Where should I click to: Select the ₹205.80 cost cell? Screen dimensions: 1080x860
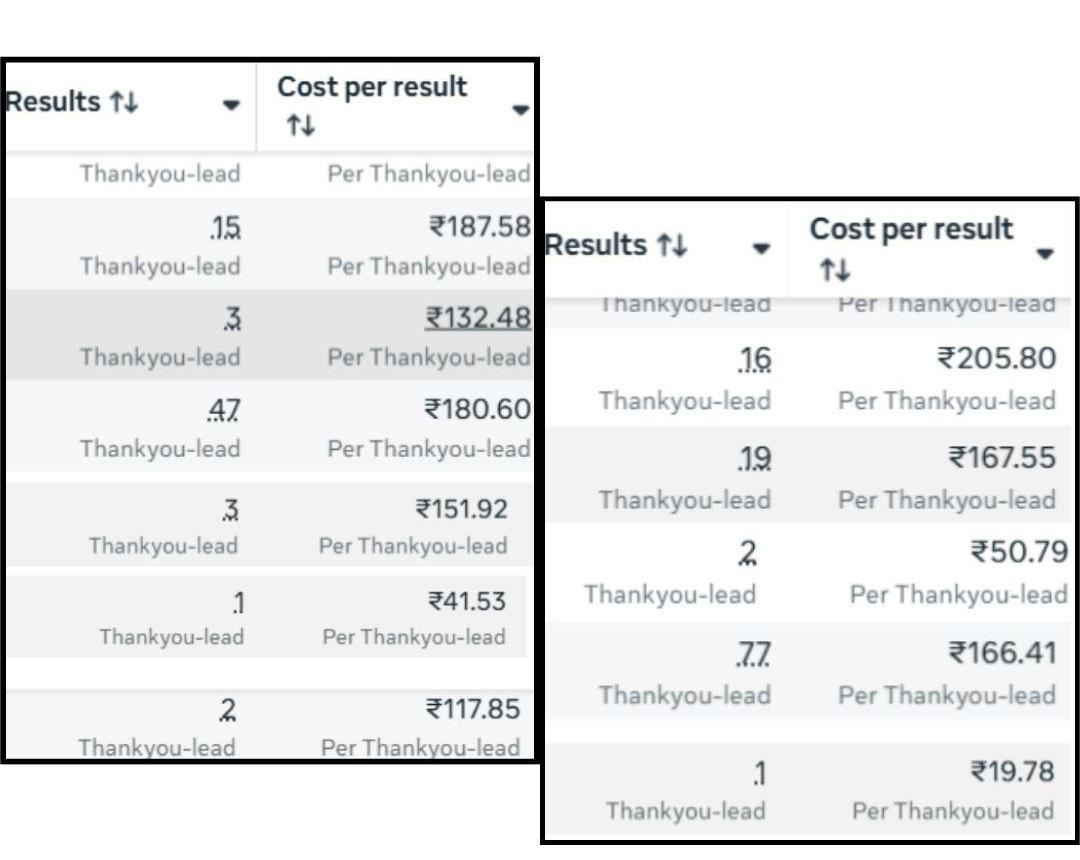tap(997, 358)
